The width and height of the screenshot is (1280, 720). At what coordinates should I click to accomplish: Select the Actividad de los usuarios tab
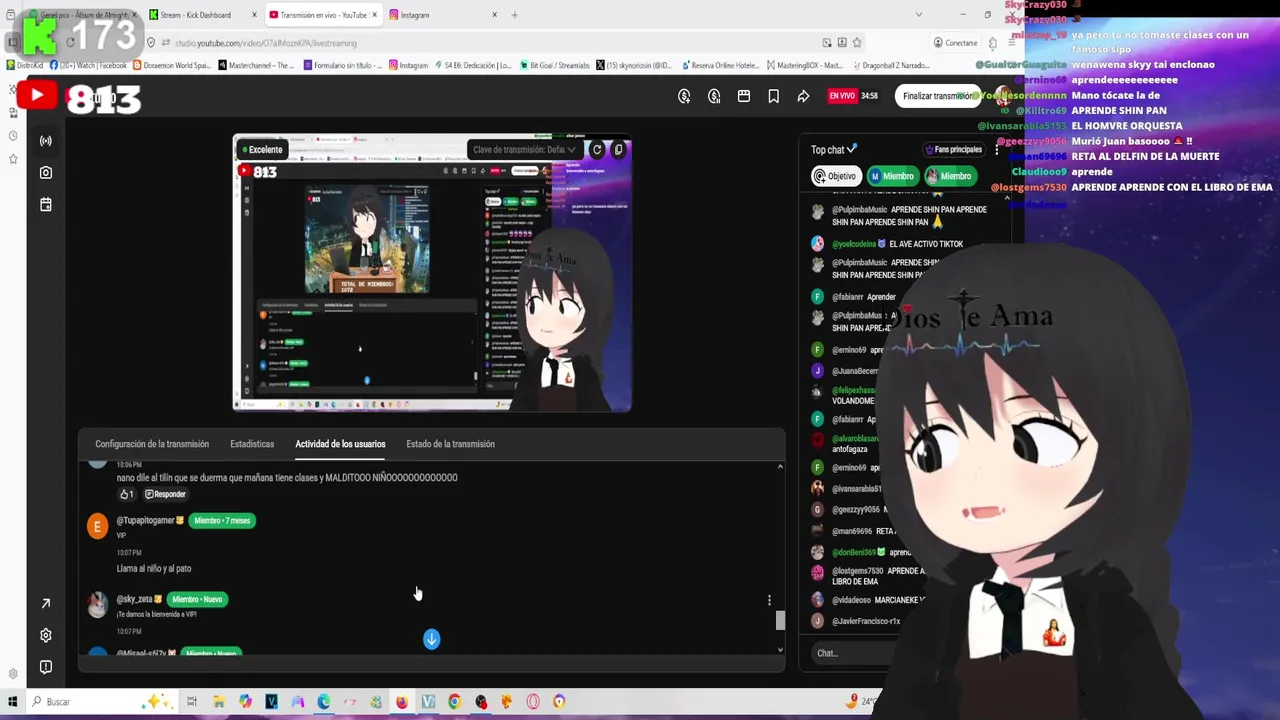click(x=340, y=444)
